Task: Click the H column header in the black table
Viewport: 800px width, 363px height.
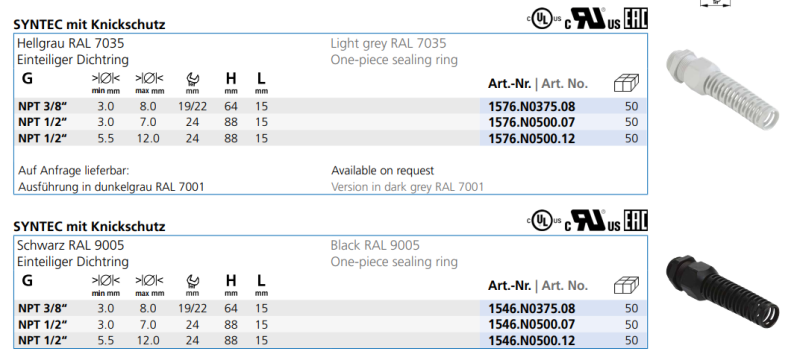Action: tap(231, 280)
